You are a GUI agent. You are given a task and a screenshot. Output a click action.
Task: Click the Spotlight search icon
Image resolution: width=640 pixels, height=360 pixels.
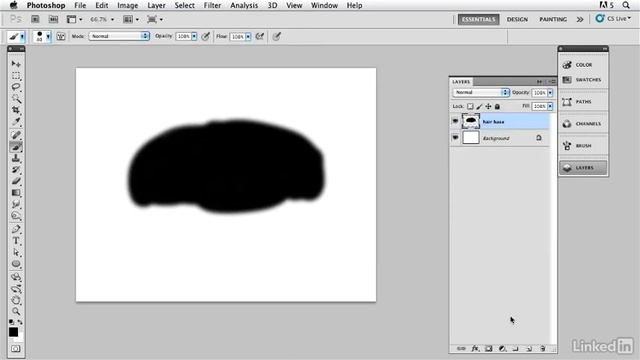(626, 5)
